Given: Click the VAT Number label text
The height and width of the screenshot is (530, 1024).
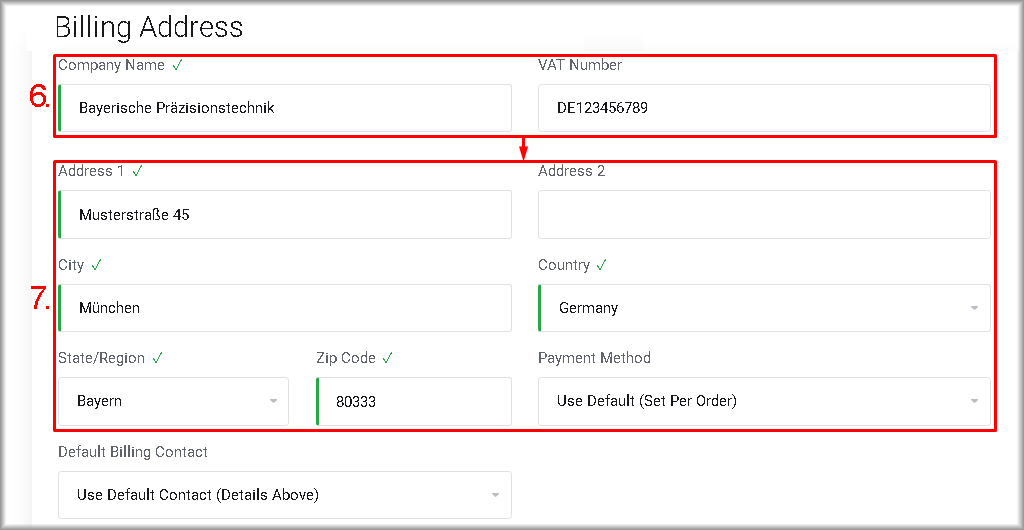Looking at the screenshot, I should click(x=580, y=65).
